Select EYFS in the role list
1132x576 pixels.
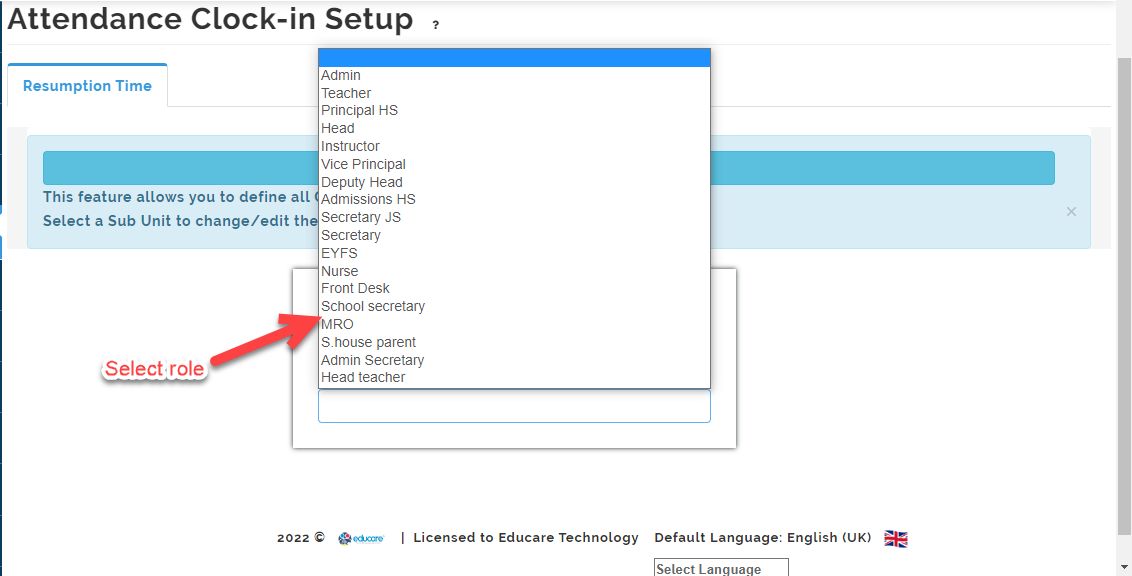(x=514, y=253)
